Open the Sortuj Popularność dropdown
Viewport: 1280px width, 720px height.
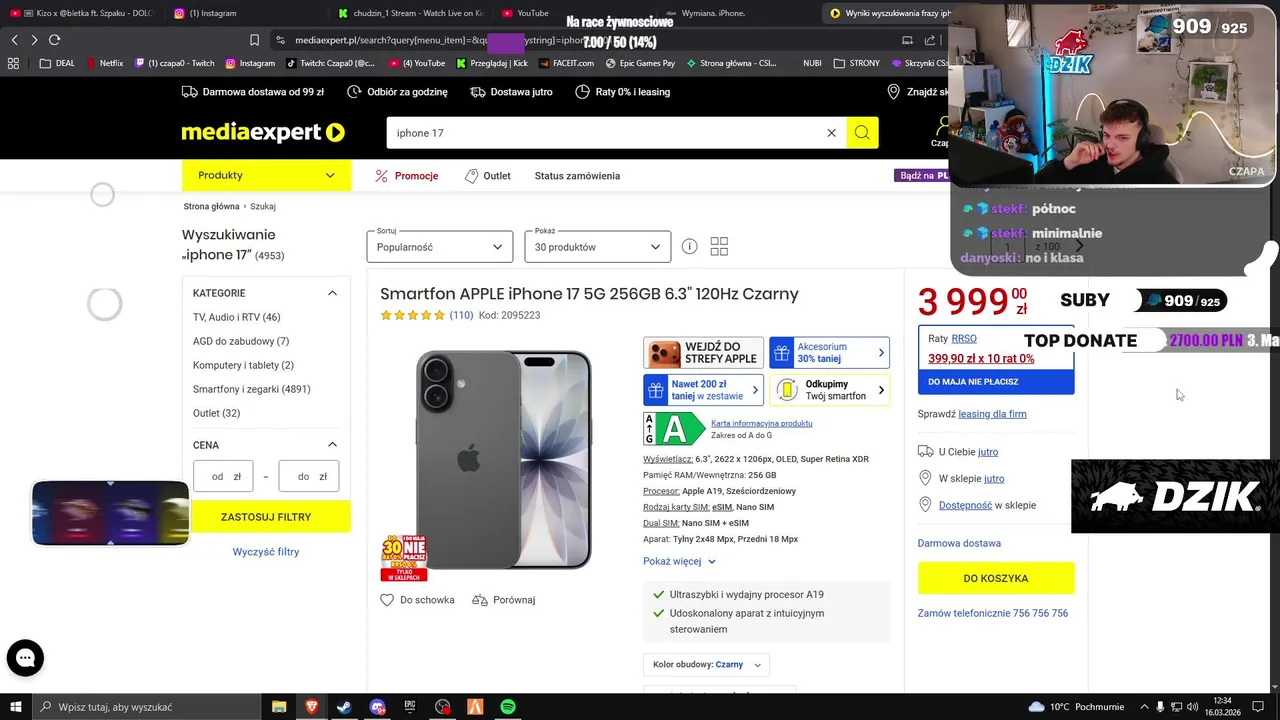coord(440,247)
